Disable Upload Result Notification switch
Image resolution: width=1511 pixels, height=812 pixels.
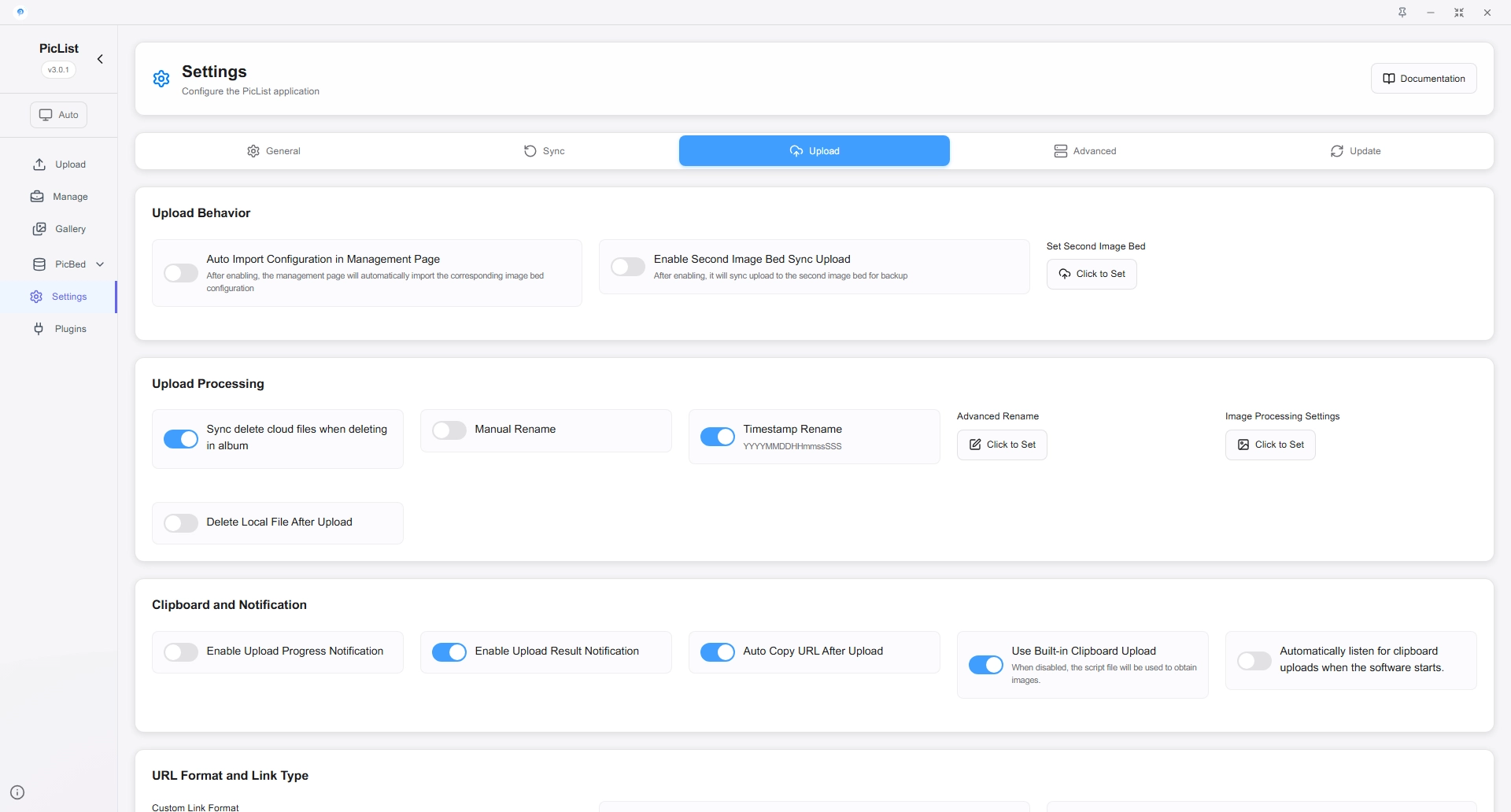pos(449,652)
